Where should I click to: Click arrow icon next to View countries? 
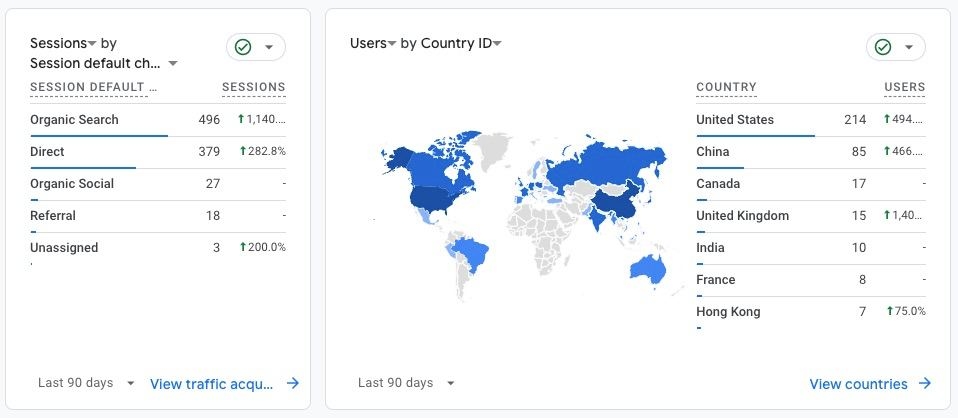[x=925, y=383]
